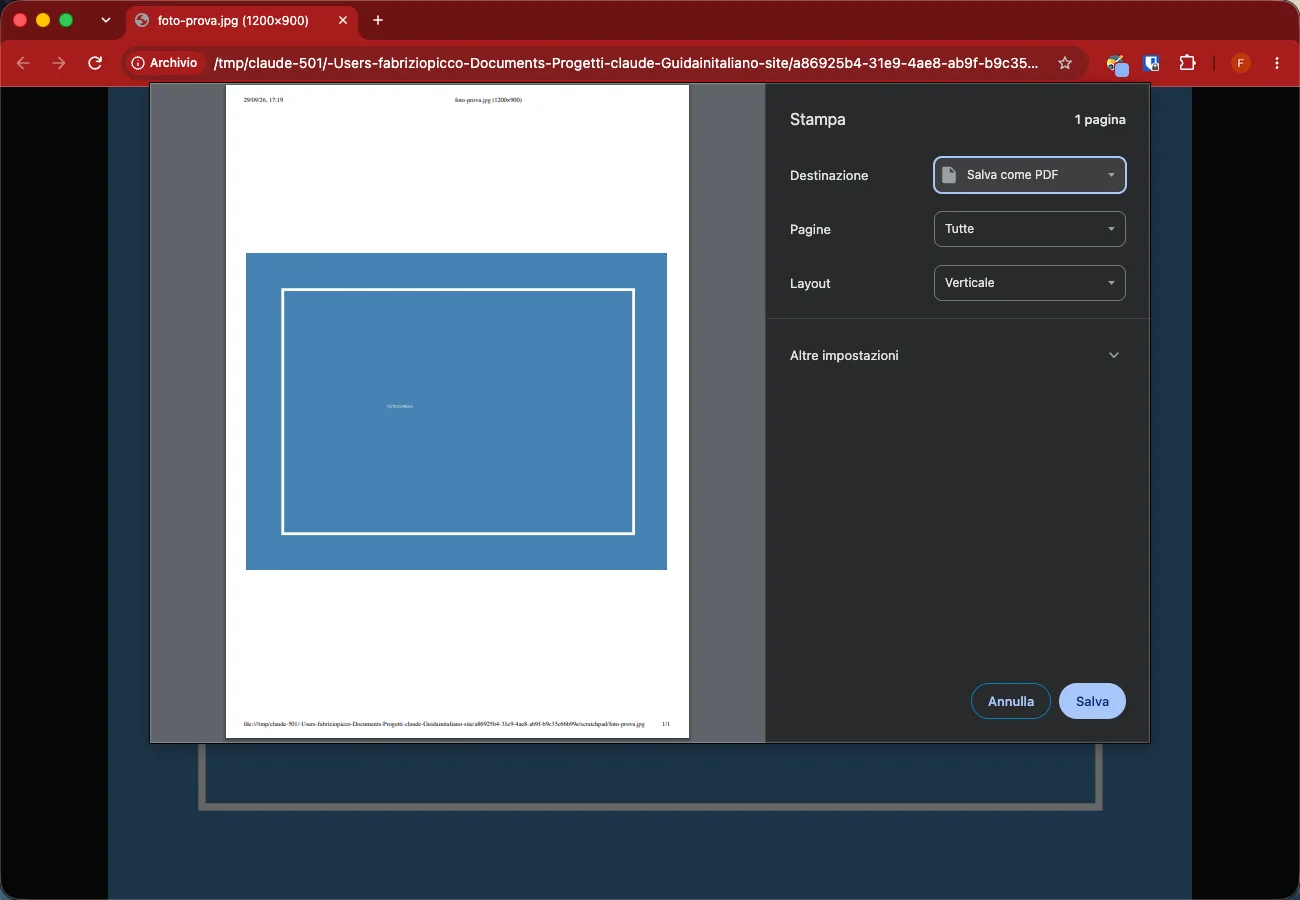Click the print preview page thumbnail
Image resolution: width=1300 pixels, height=900 pixels.
coord(457,411)
